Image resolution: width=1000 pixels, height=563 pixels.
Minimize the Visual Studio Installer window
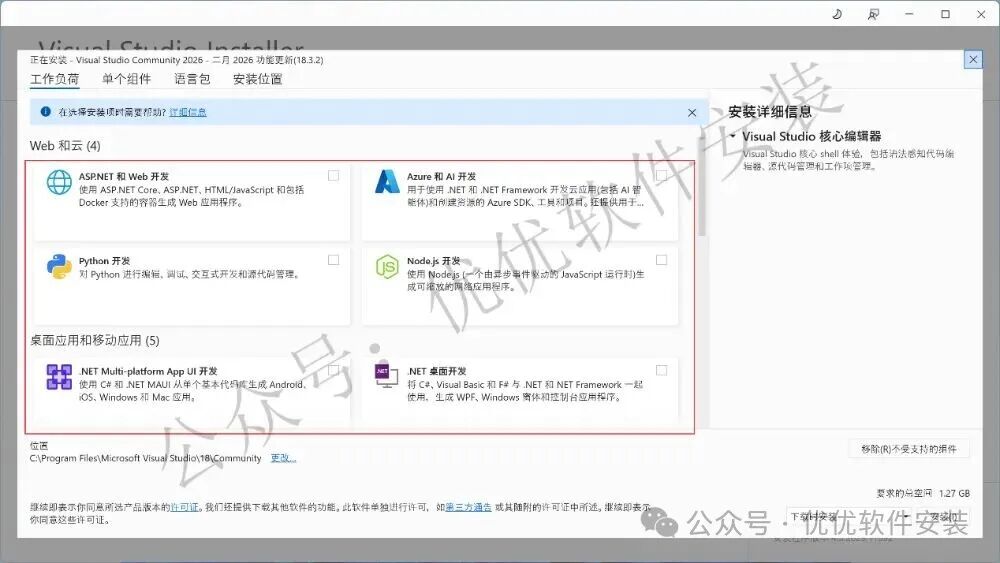point(909,14)
